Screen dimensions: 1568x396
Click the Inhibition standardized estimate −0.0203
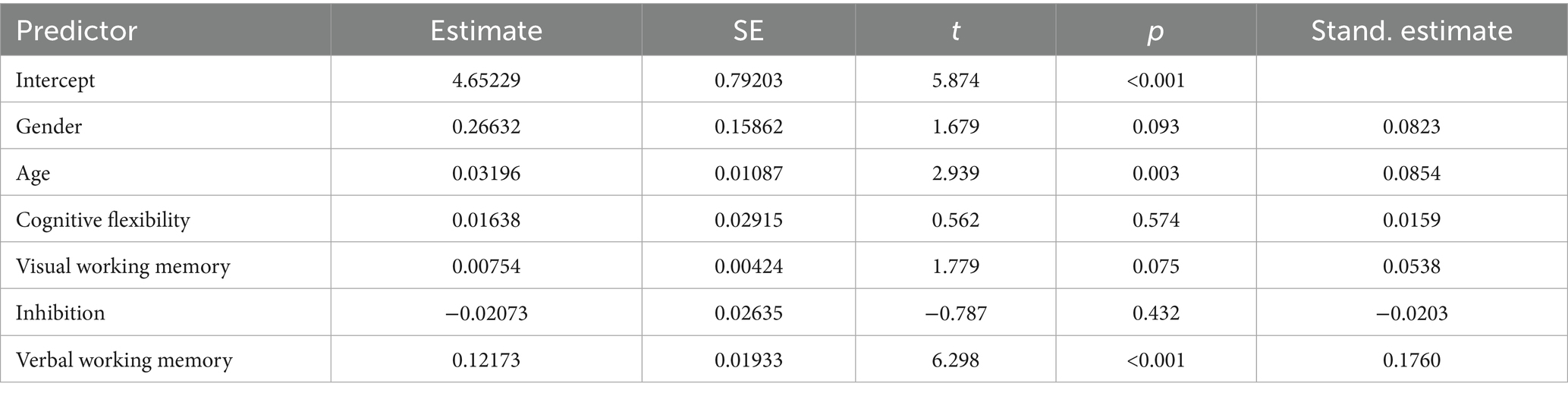1412,313
